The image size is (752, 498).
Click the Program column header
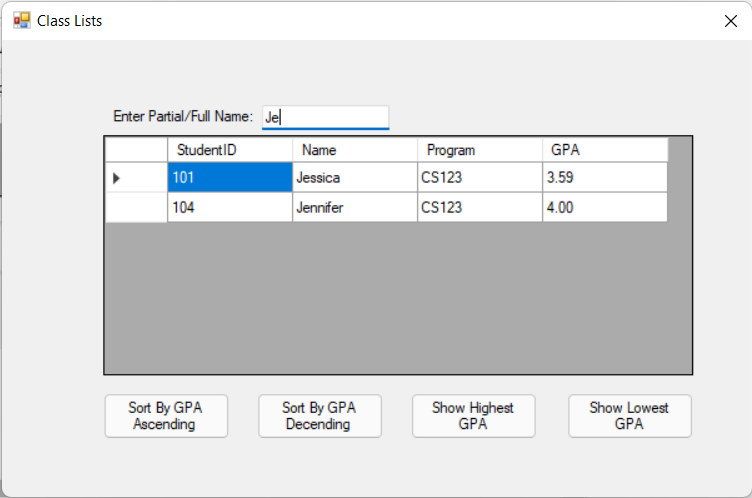(480, 150)
